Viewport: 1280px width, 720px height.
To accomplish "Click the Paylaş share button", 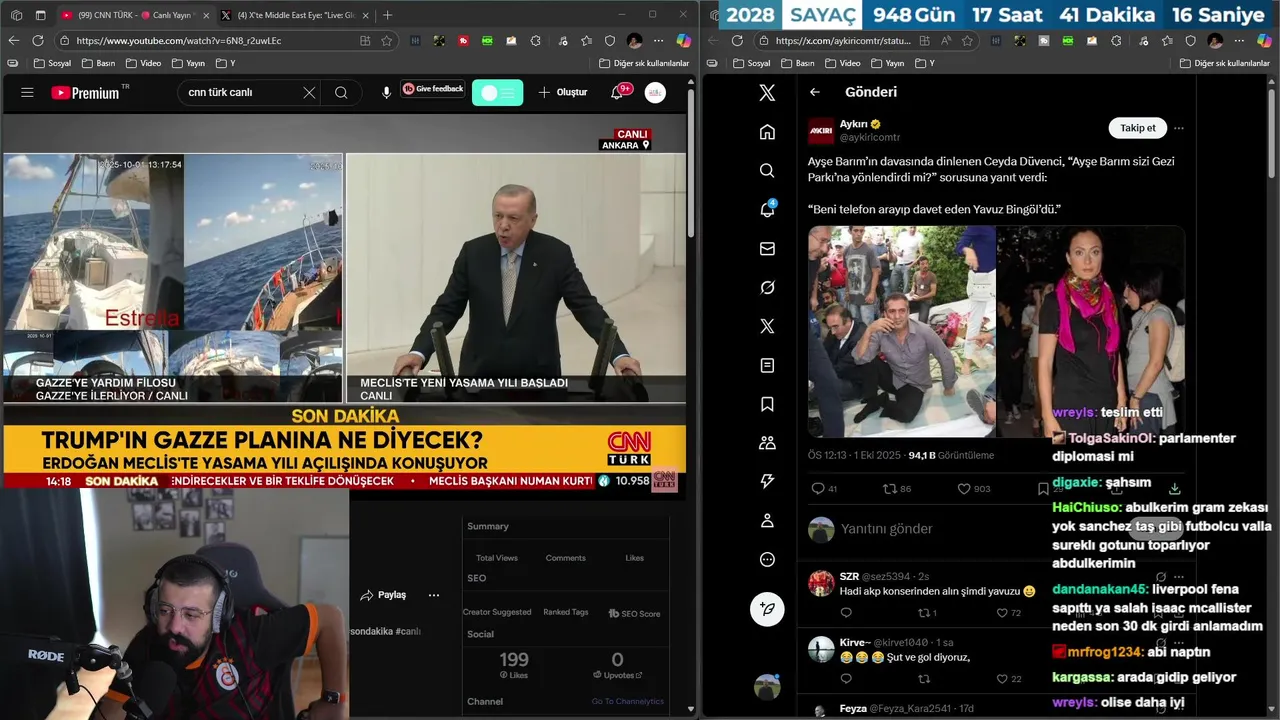I will pyautogui.click(x=383, y=595).
